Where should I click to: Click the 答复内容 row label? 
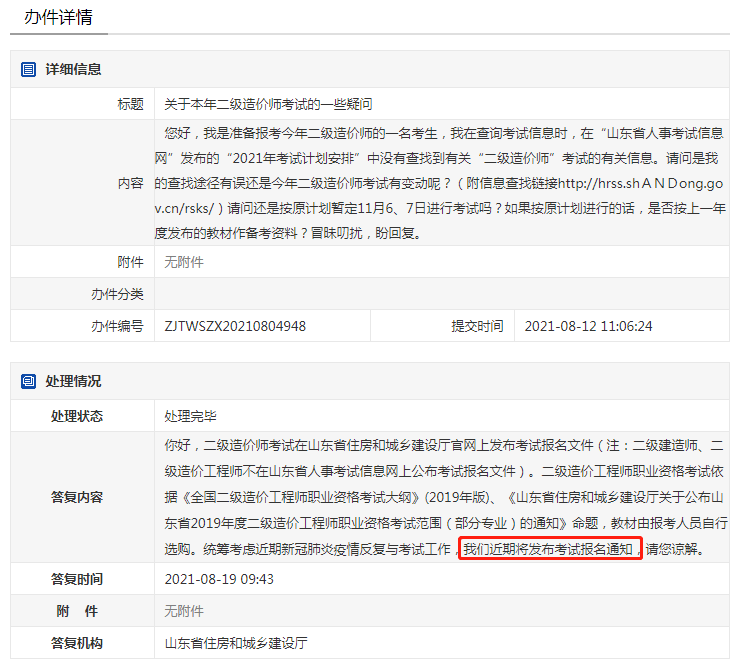(x=77, y=497)
